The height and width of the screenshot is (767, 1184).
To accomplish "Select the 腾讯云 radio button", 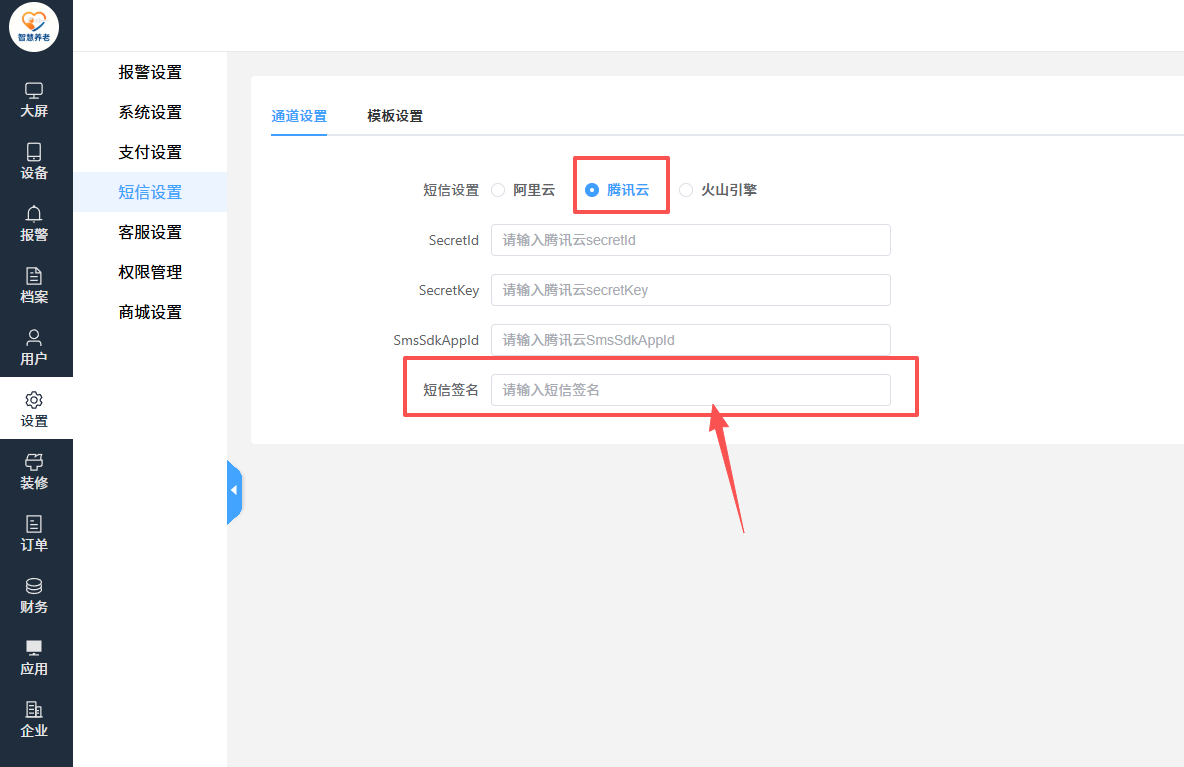I will tap(592, 190).
